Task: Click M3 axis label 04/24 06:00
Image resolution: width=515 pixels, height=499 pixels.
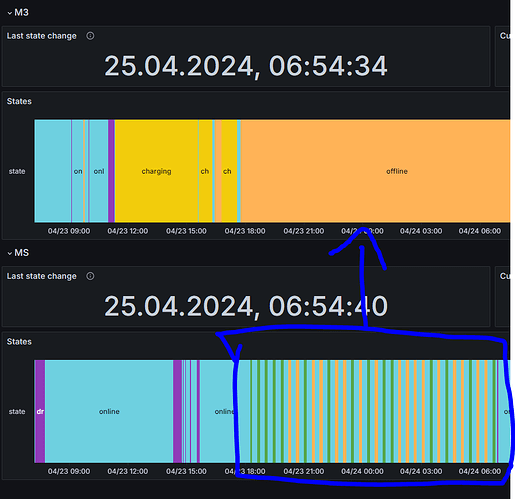Action: [x=479, y=231]
